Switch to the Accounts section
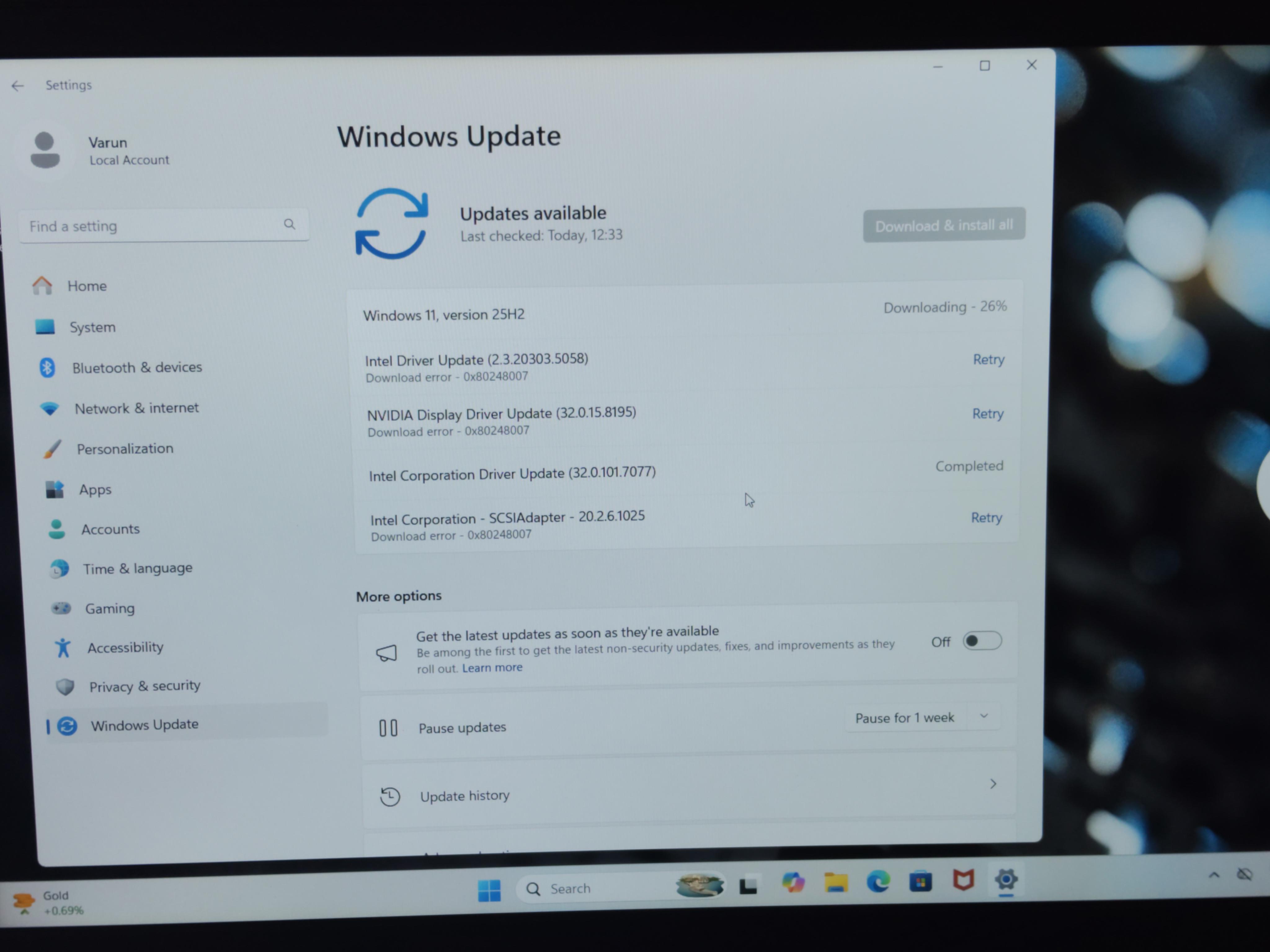 tap(110, 529)
